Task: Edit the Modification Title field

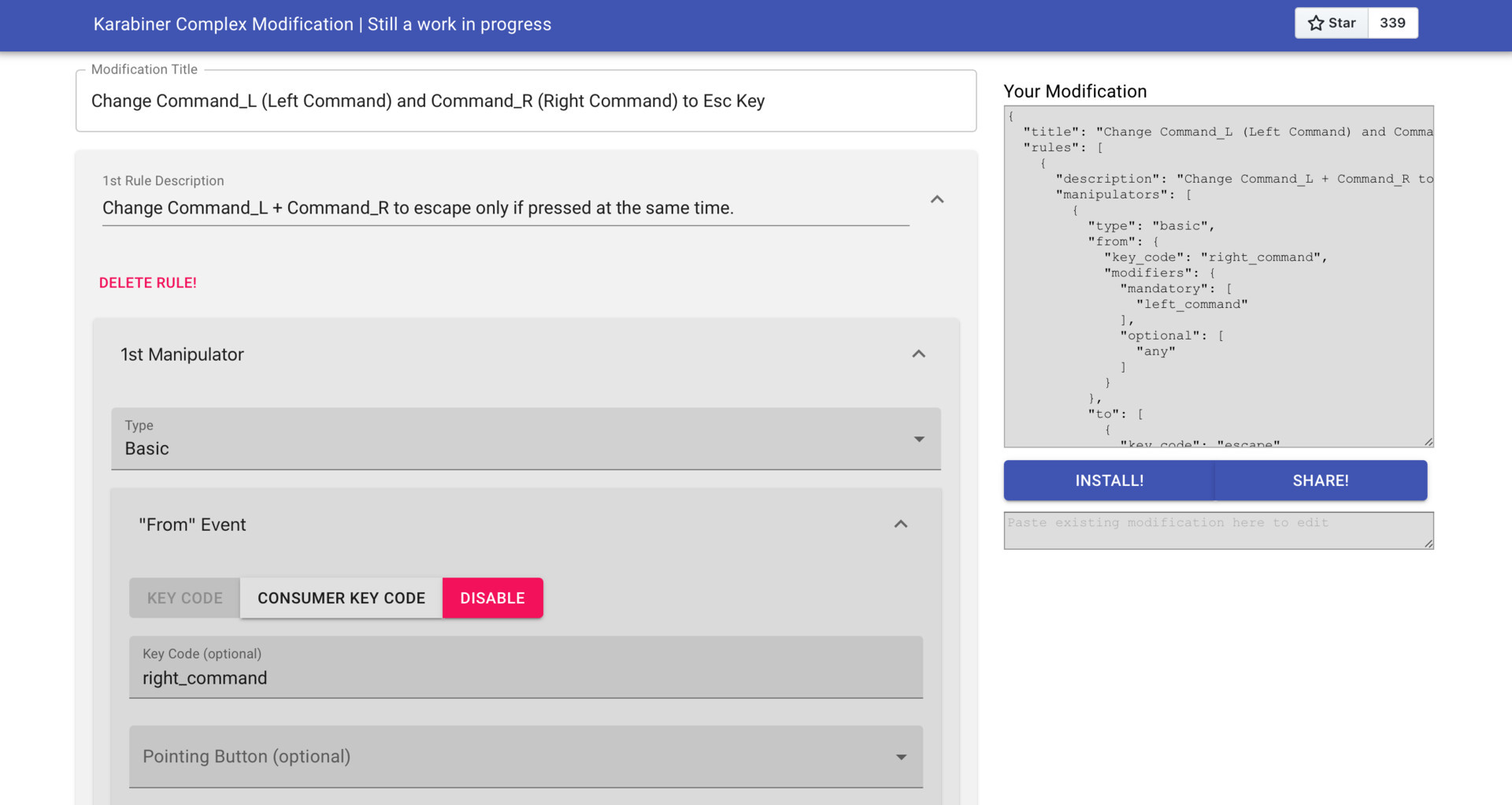Action: click(x=526, y=101)
